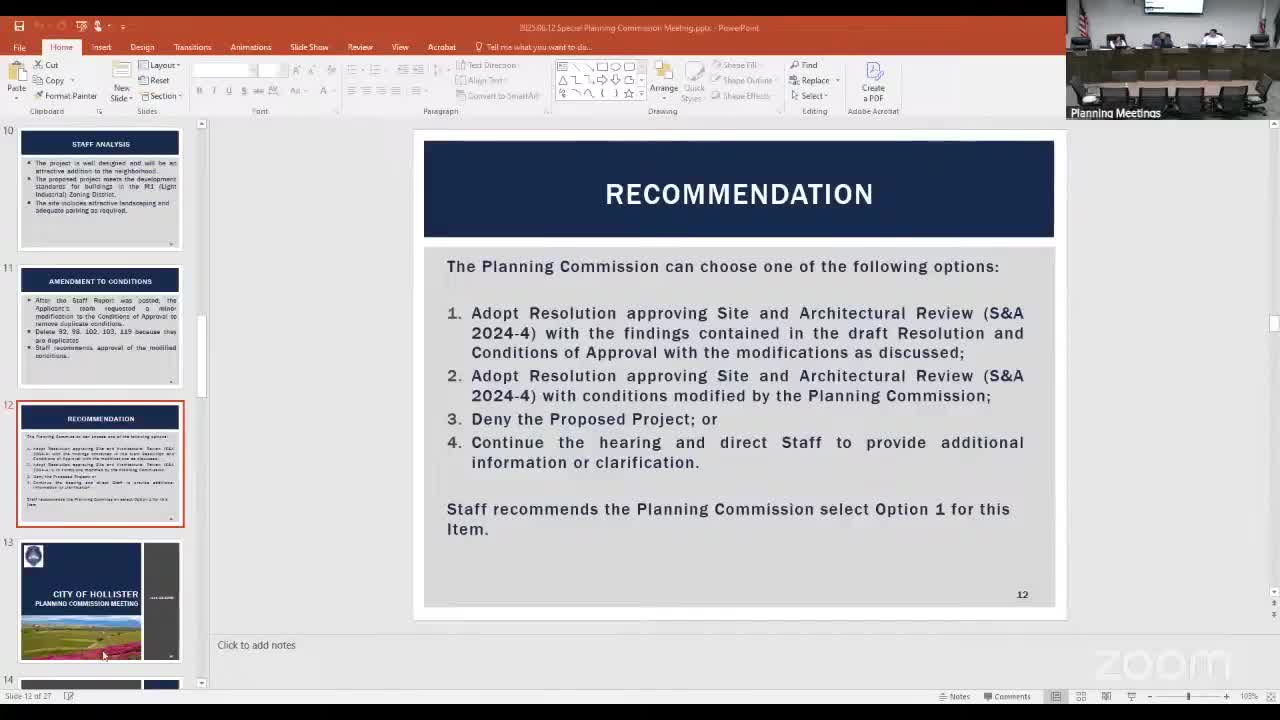Toggle Underline formatting
The height and width of the screenshot is (720, 1280).
[228, 91]
